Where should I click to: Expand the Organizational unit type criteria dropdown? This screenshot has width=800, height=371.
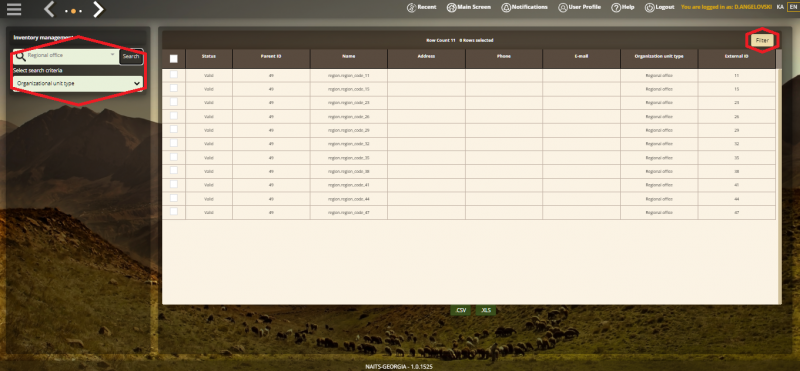(78, 83)
